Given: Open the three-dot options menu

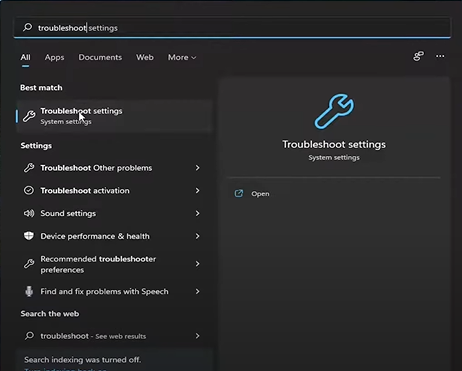Looking at the screenshot, I should [x=440, y=56].
